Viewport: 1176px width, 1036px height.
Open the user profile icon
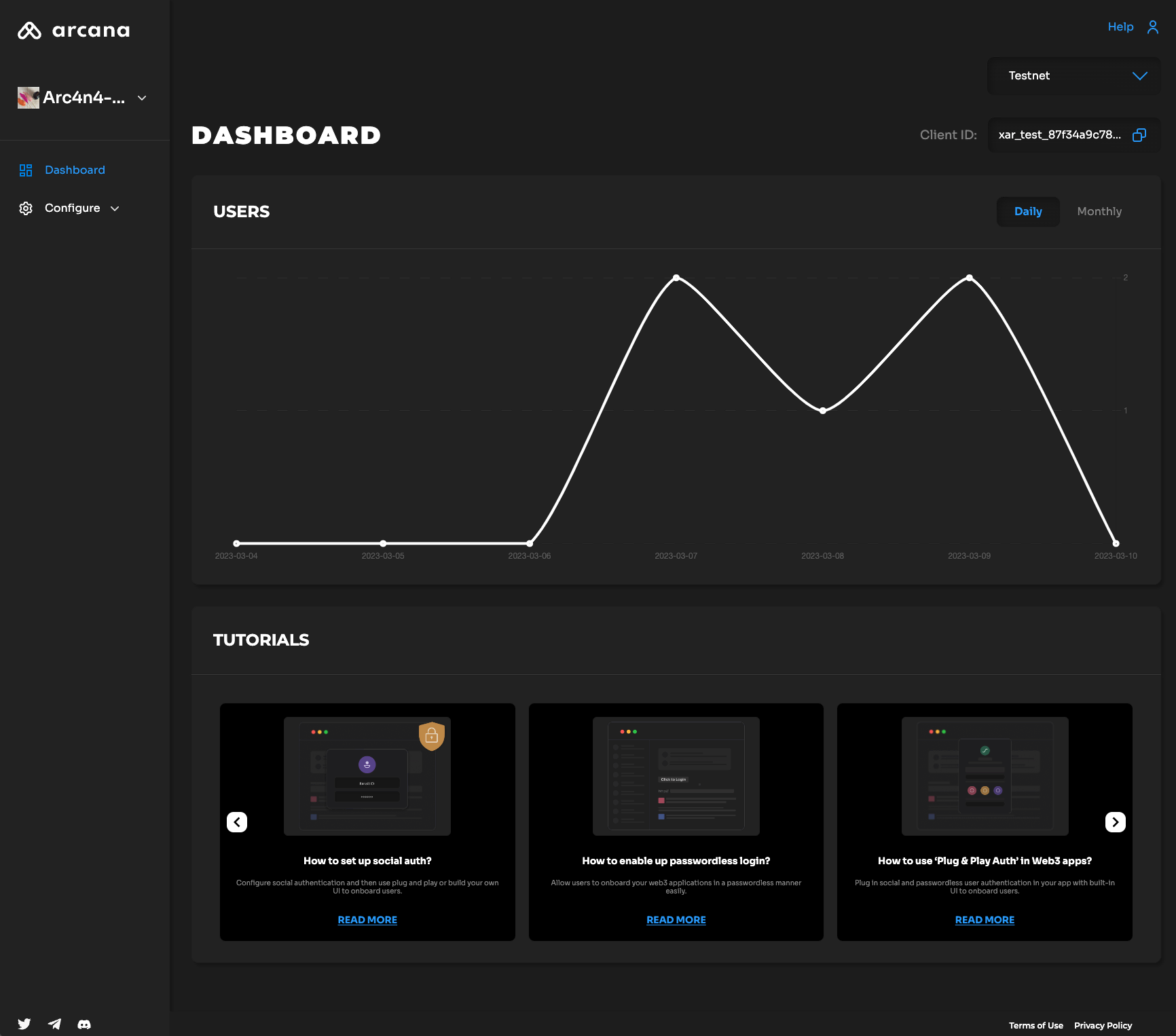click(1153, 26)
